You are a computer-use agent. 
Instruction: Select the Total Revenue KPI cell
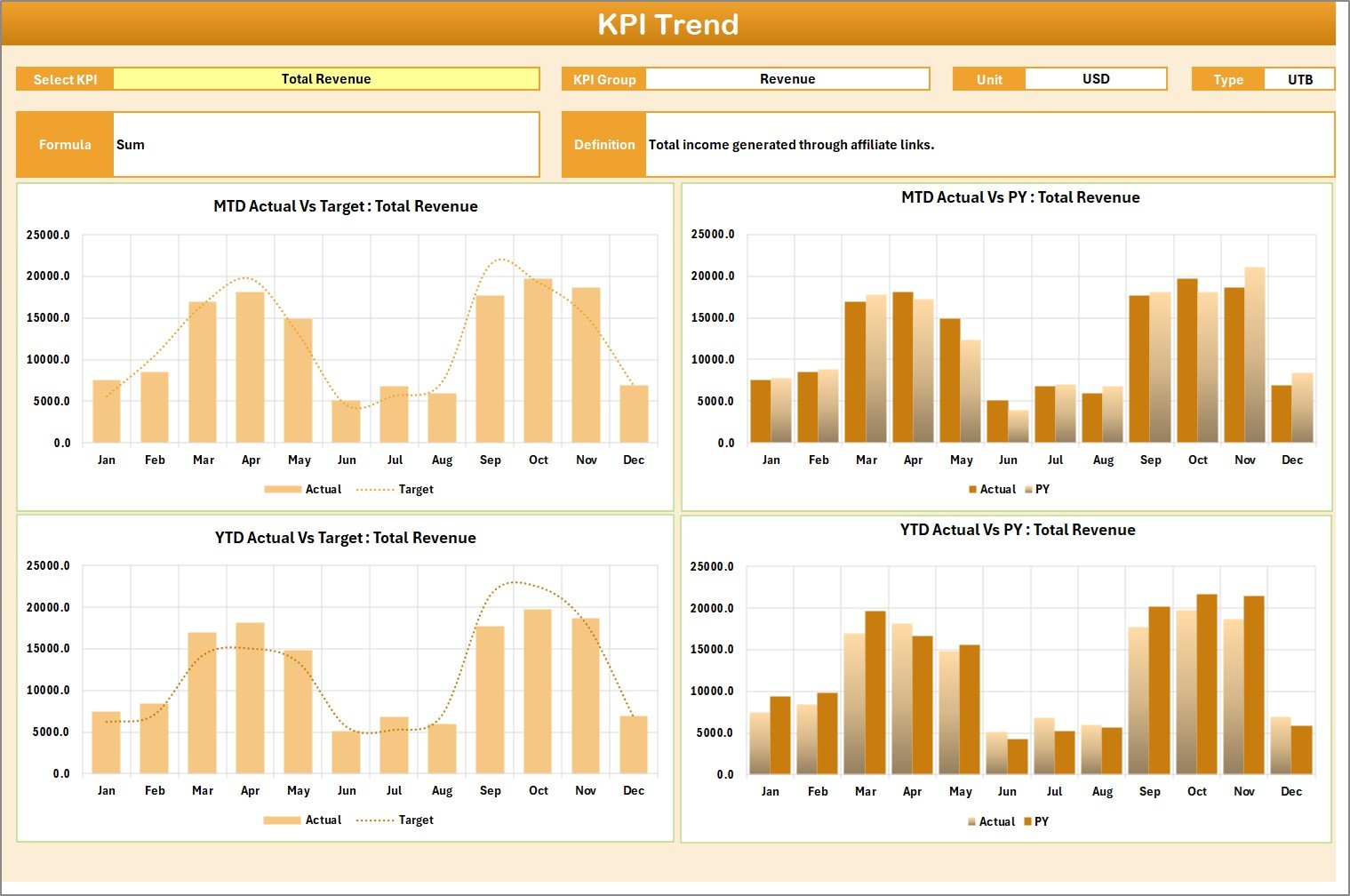pos(326,78)
